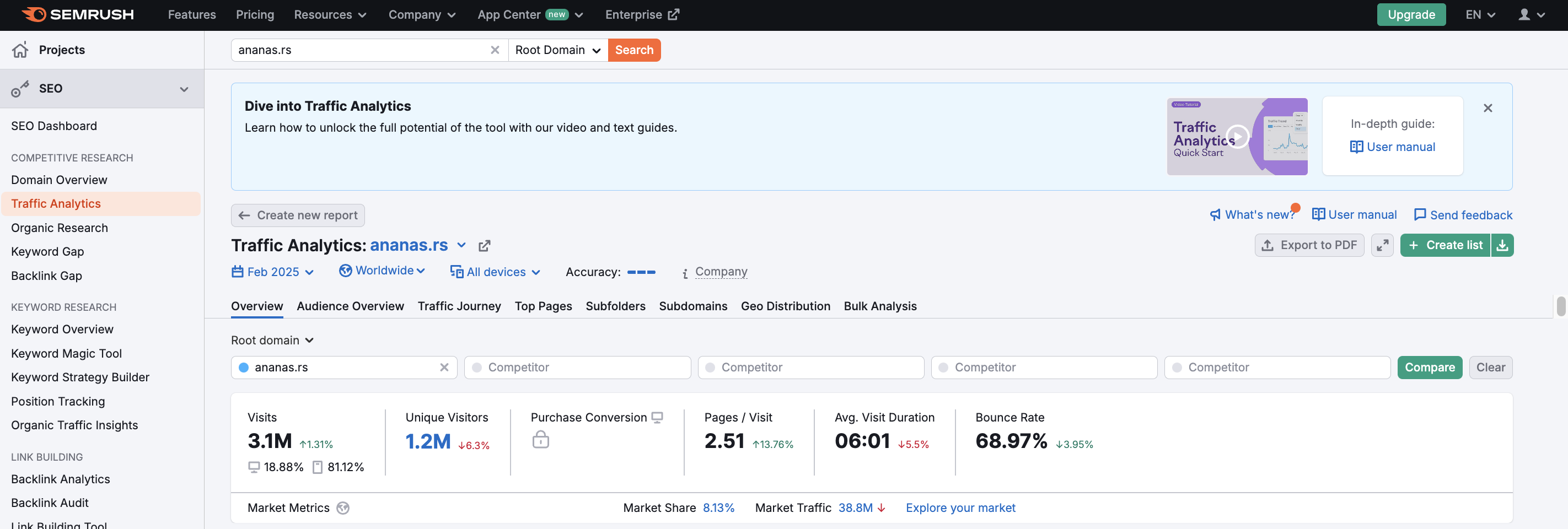Switch to the Subdomains tab
This screenshot has width=1568, height=529.
[692, 306]
